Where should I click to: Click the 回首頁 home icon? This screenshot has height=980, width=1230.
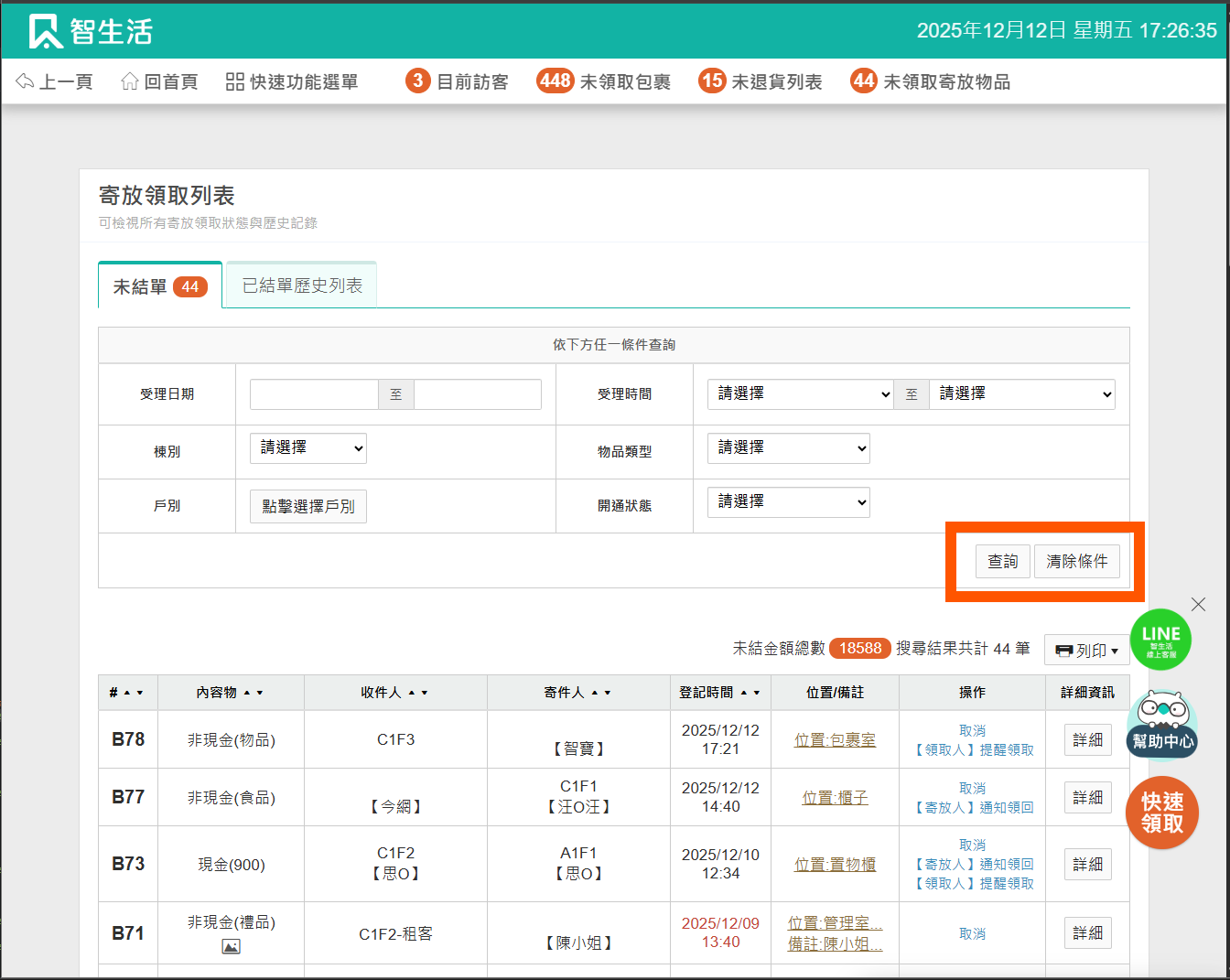(130, 81)
